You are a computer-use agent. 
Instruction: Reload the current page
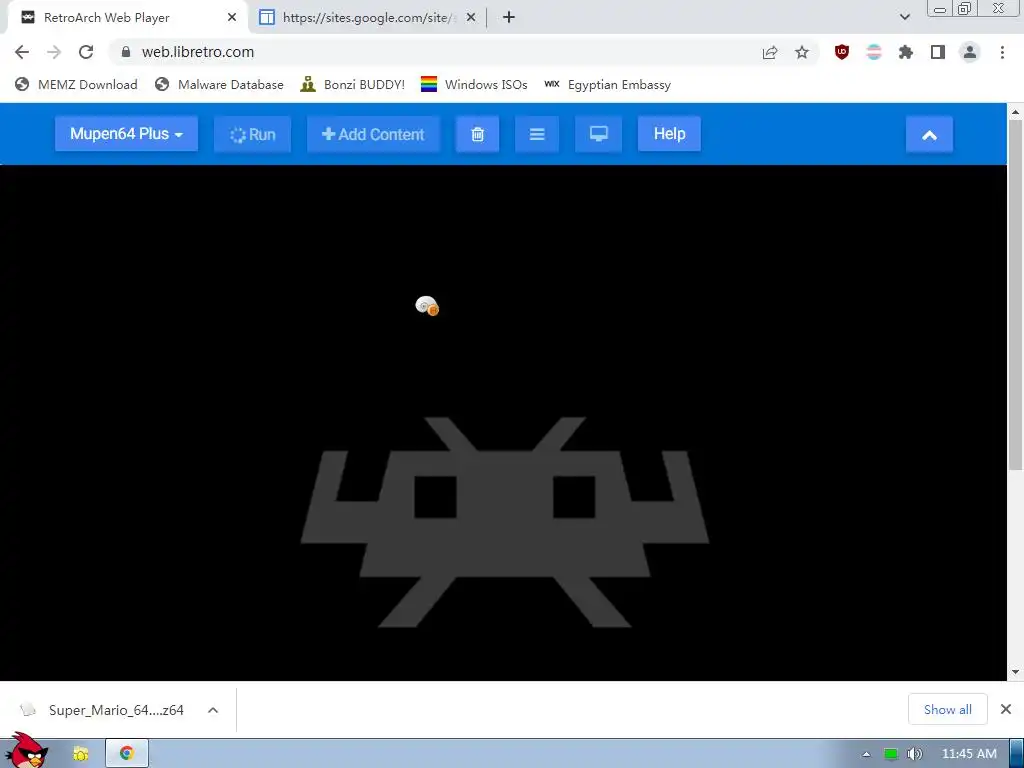(x=86, y=52)
